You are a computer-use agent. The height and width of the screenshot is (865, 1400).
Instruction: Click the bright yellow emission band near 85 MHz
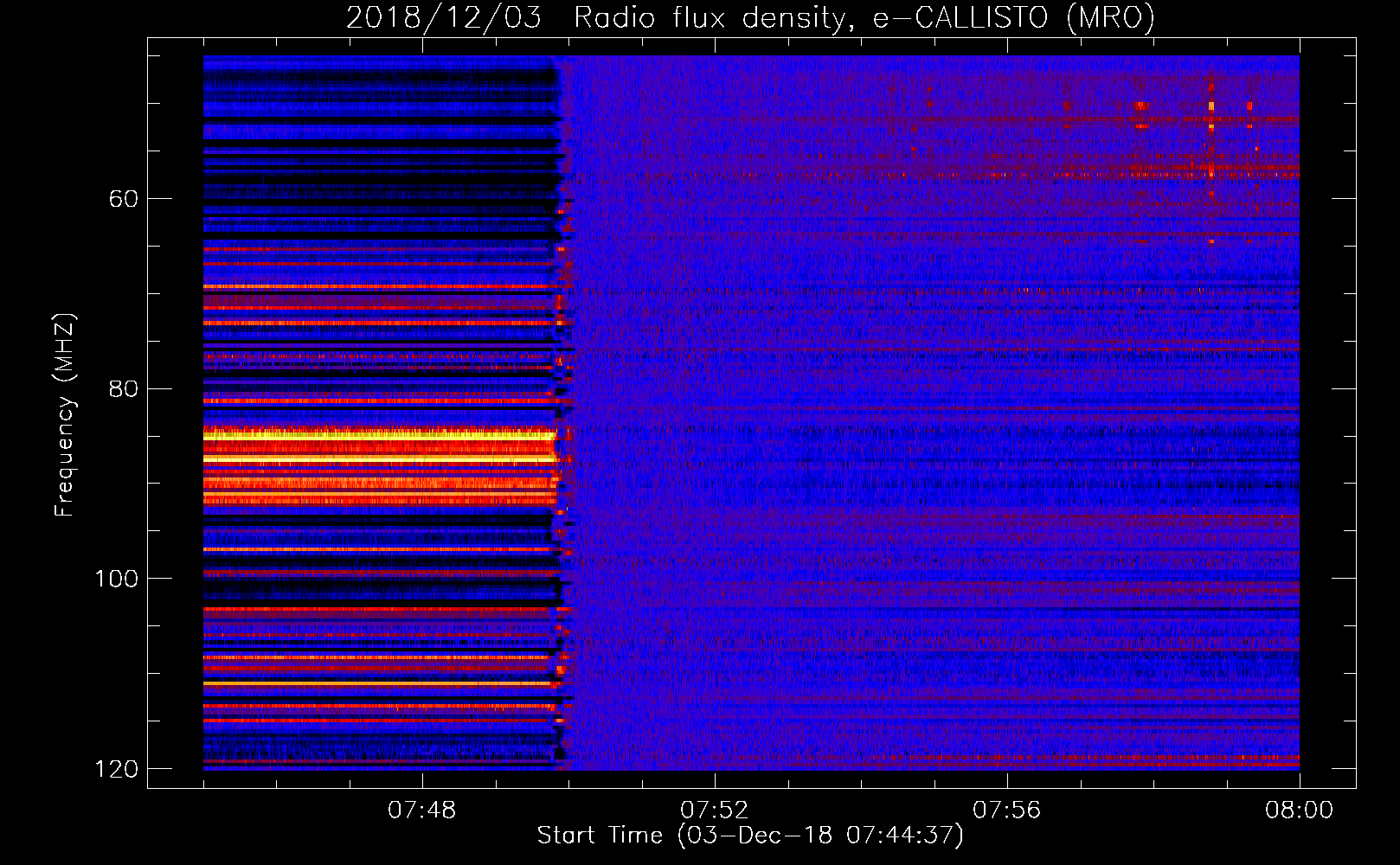click(x=379, y=436)
